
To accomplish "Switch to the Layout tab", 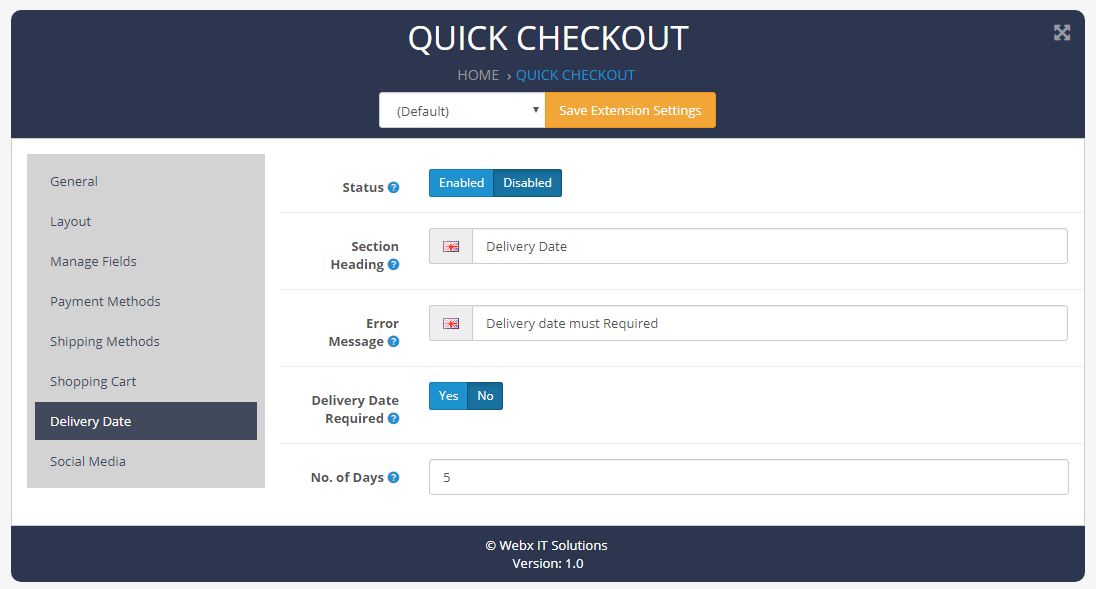I will pyautogui.click(x=146, y=221).
